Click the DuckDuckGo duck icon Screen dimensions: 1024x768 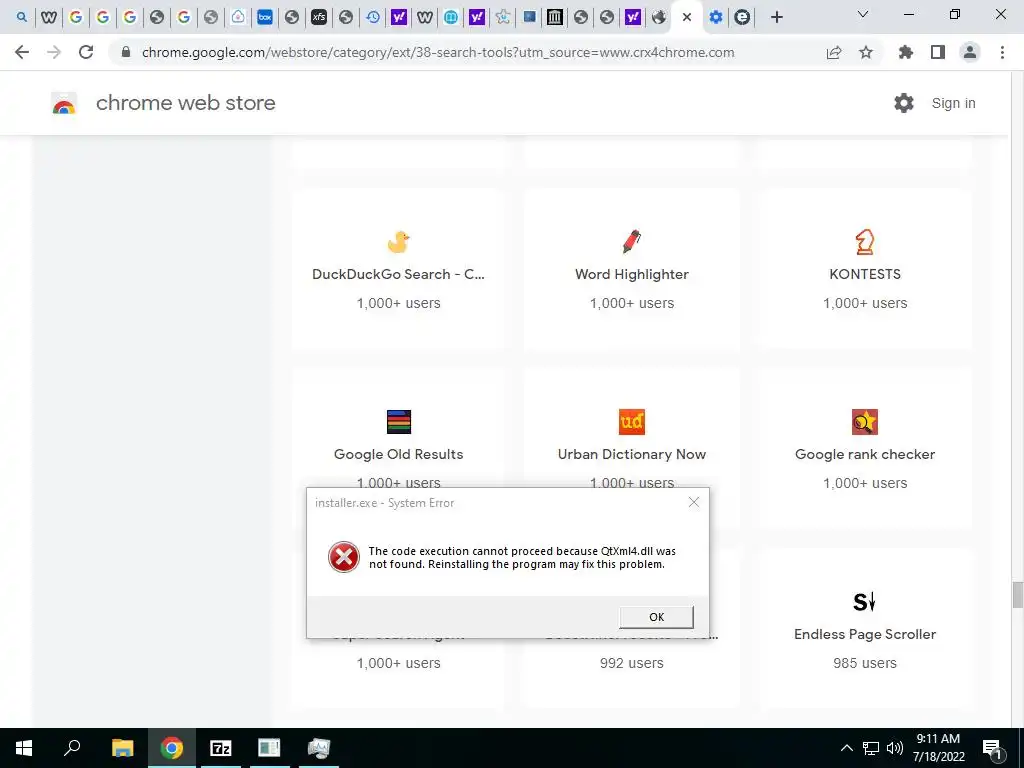tap(398, 242)
